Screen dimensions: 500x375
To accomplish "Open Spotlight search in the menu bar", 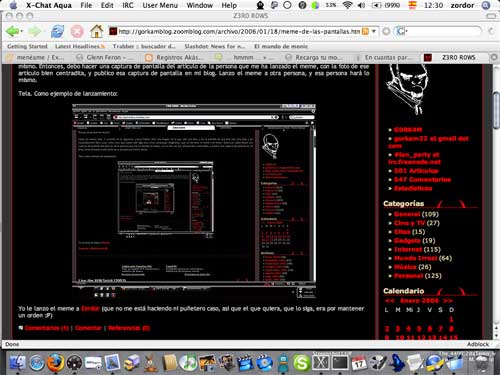I will (486, 5).
